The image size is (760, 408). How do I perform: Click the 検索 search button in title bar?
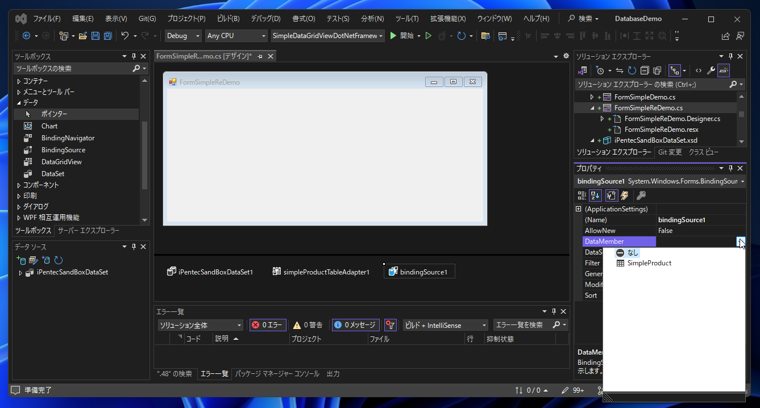point(583,19)
